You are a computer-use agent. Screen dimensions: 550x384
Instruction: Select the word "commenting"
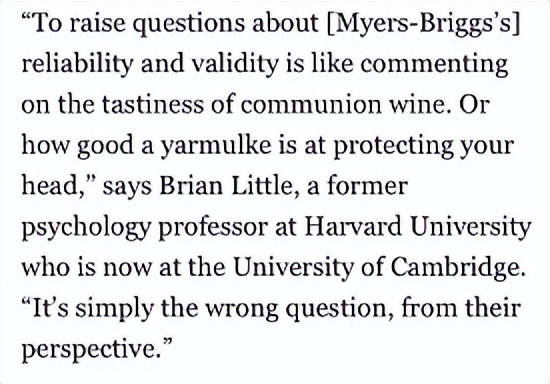pyautogui.click(x=434, y=66)
